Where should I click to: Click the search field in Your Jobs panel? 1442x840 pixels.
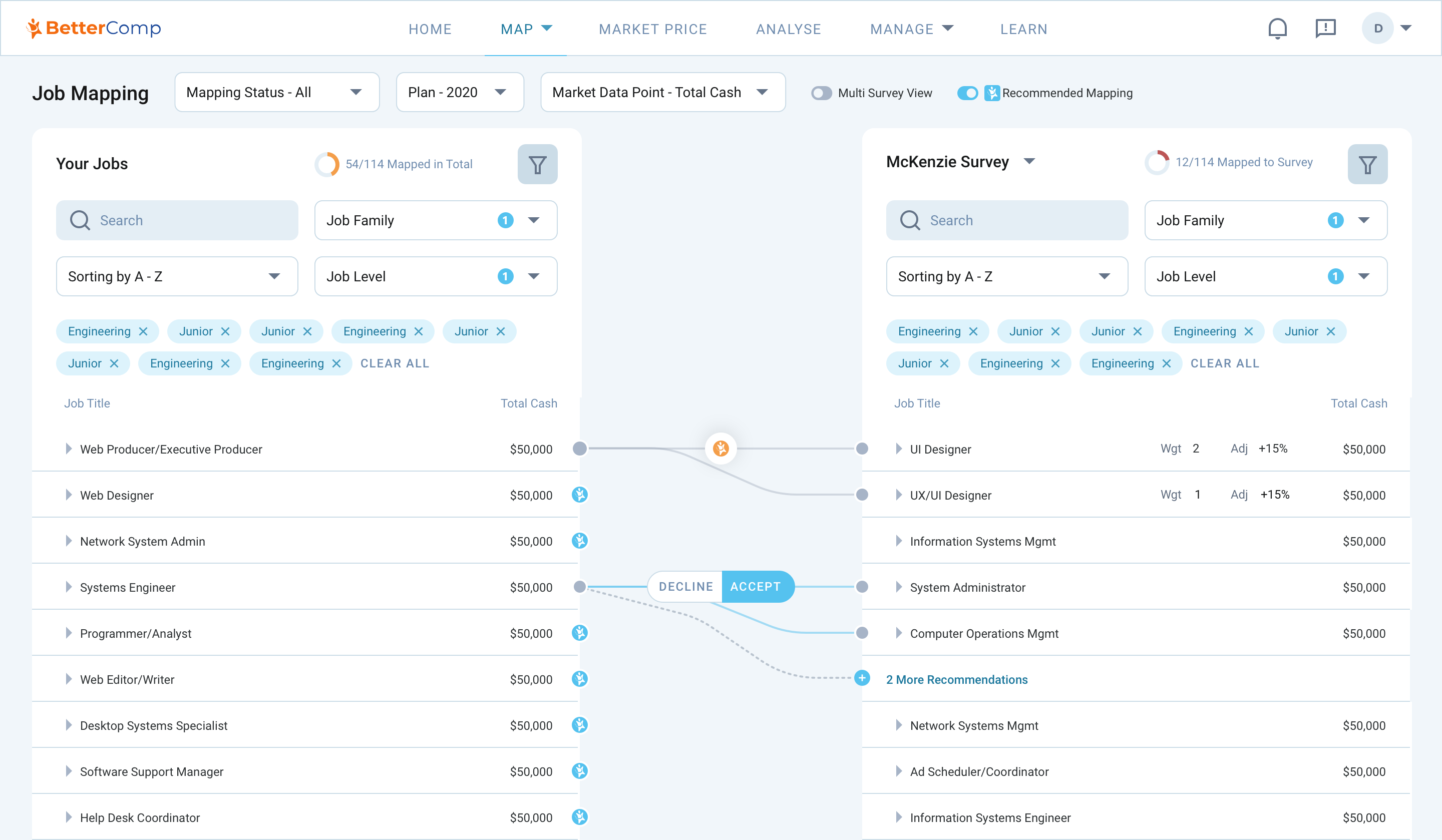click(x=177, y=220)
